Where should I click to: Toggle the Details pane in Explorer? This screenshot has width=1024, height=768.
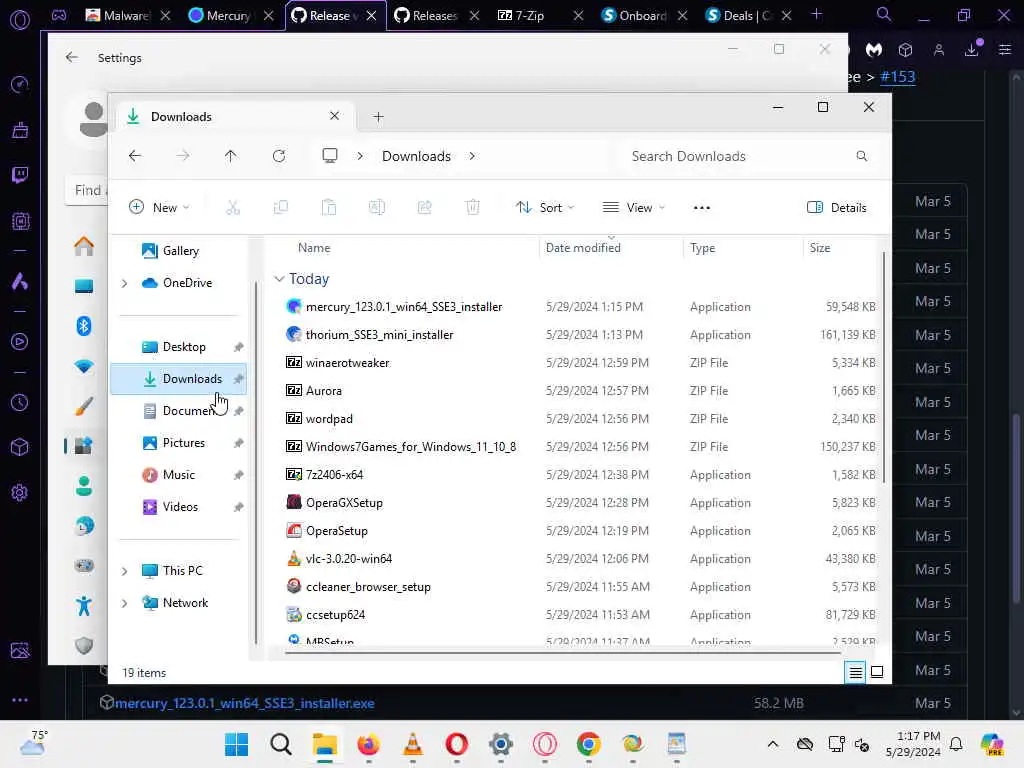(837, 208)
